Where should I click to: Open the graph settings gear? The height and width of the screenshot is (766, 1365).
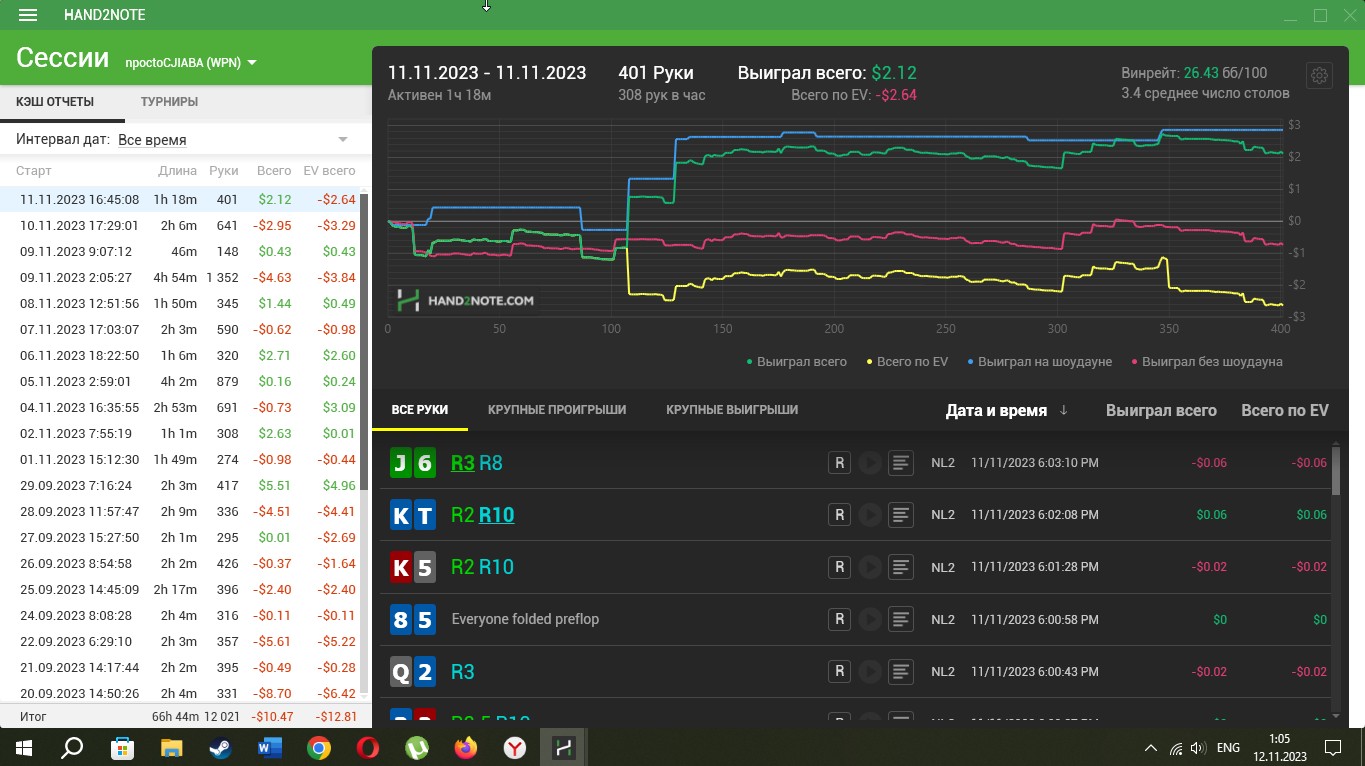coord(1319,76)
